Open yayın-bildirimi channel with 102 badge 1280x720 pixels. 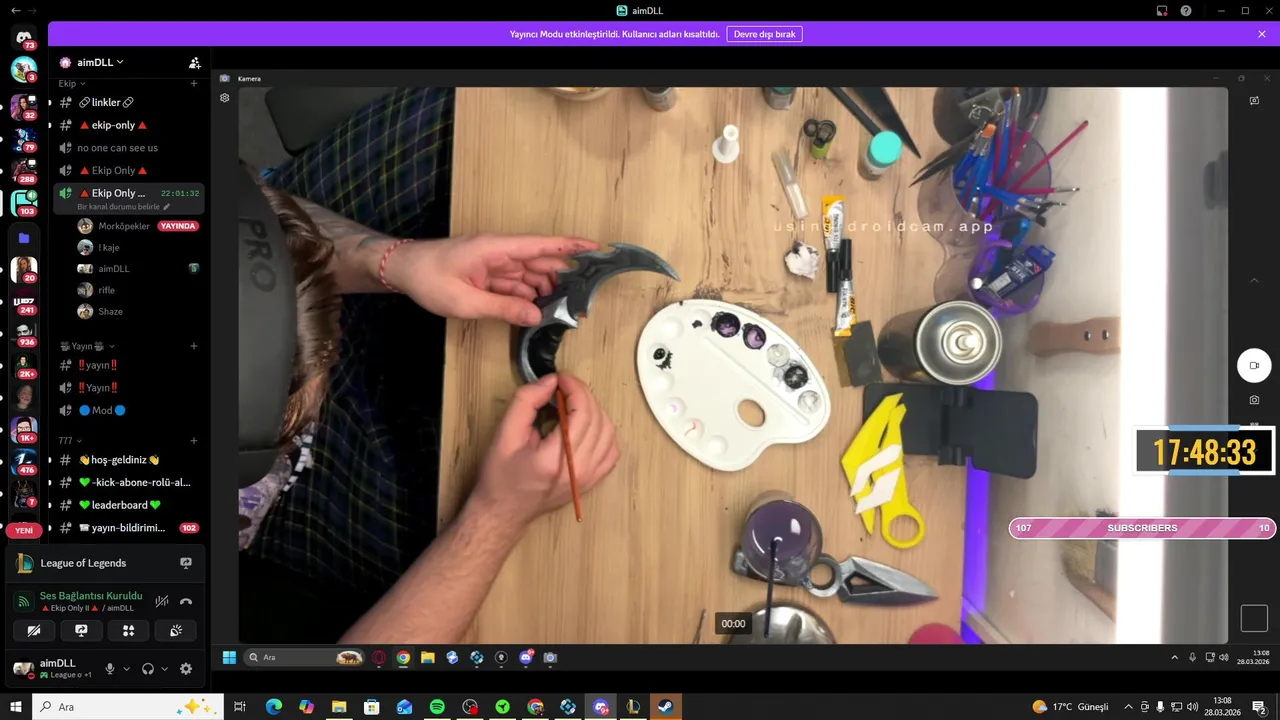coord(128,527)
